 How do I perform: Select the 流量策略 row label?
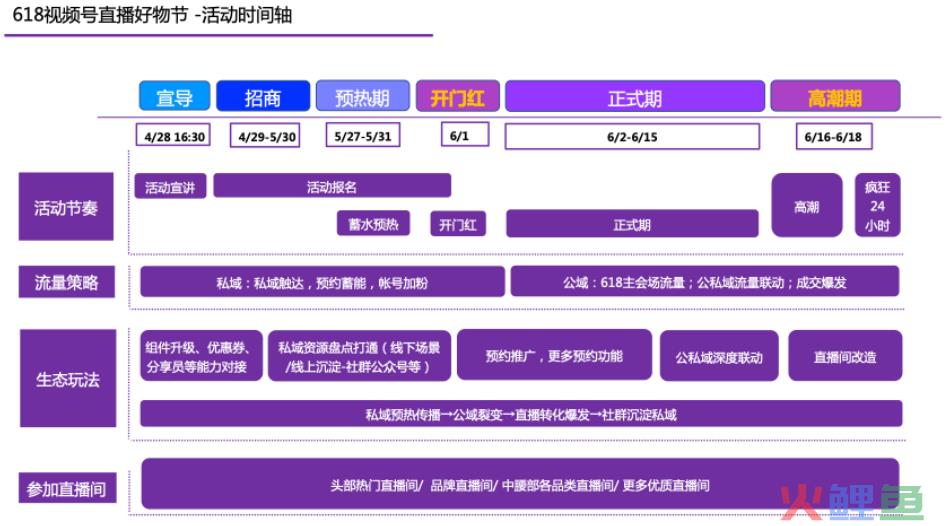(67, 282)
